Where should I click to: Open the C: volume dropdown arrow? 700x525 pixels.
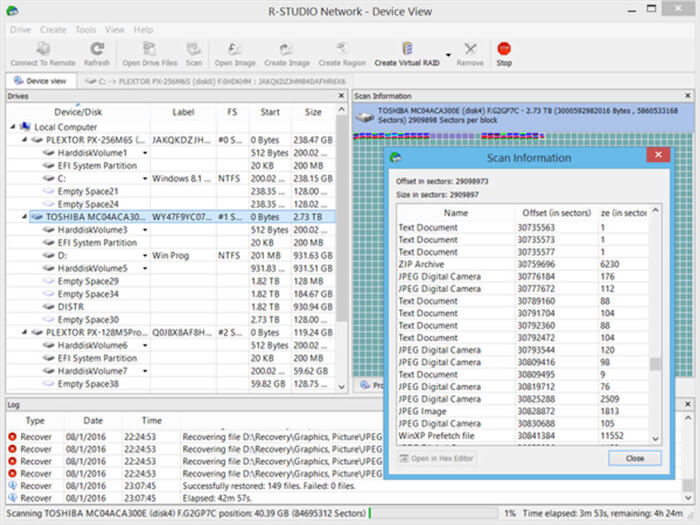point(145,179)
